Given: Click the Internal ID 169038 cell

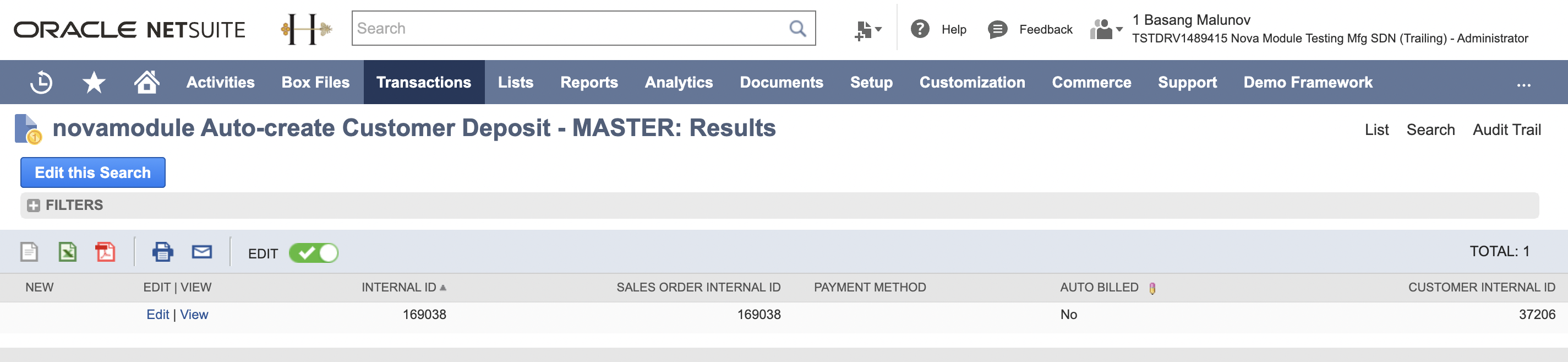Looking at the screenshot, I should click(424, 315).
